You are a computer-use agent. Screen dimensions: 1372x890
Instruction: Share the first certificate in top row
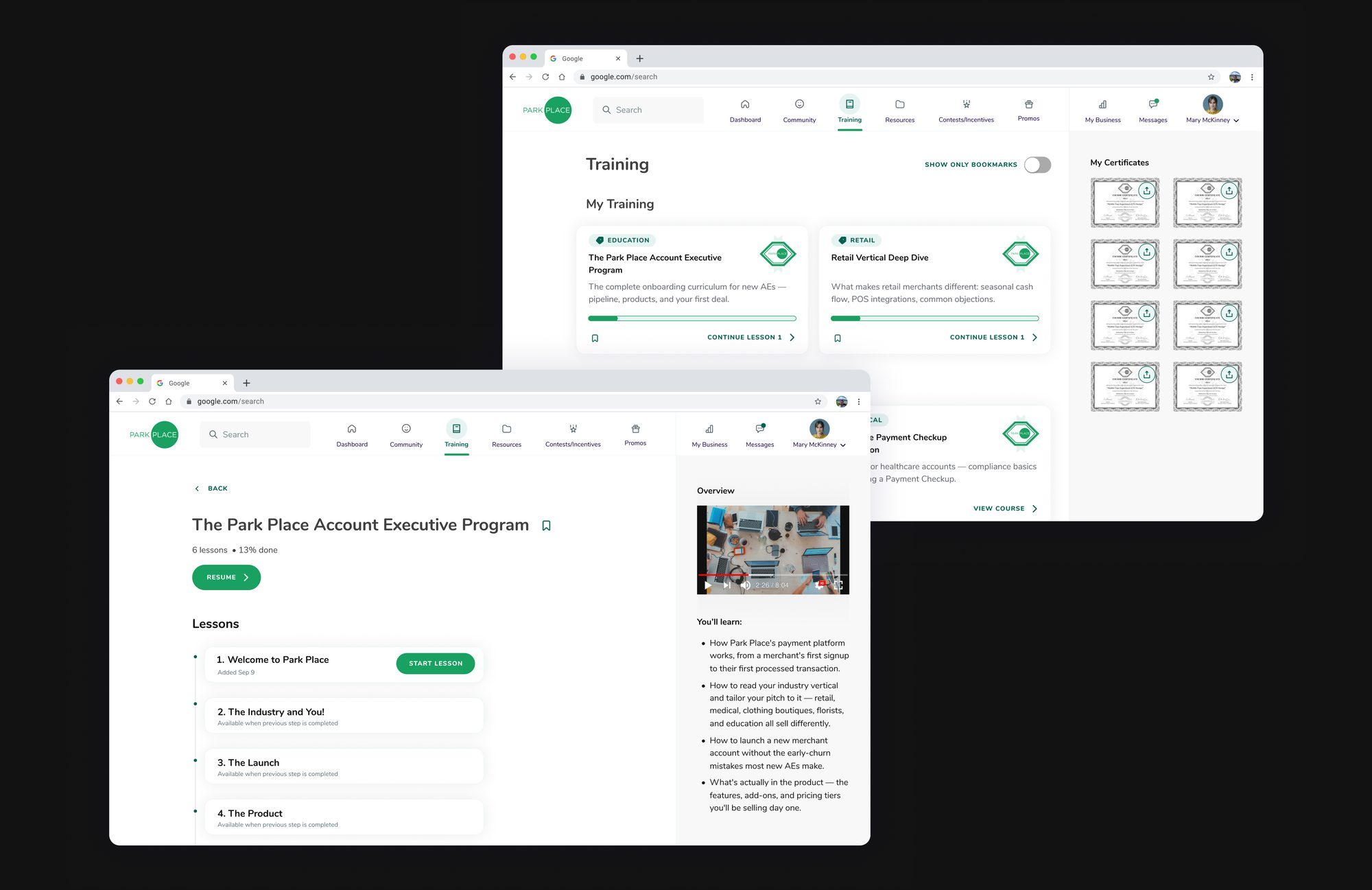[1146, 191]
